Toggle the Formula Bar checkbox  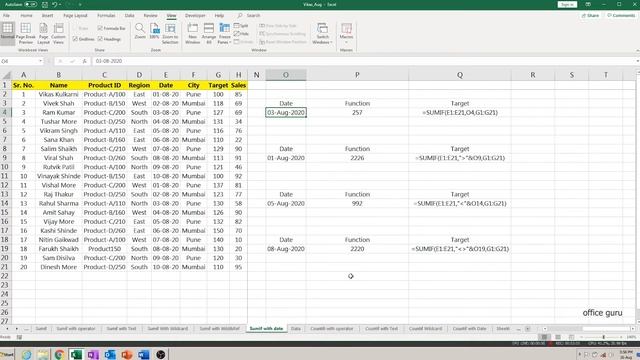tap(111, 28)
